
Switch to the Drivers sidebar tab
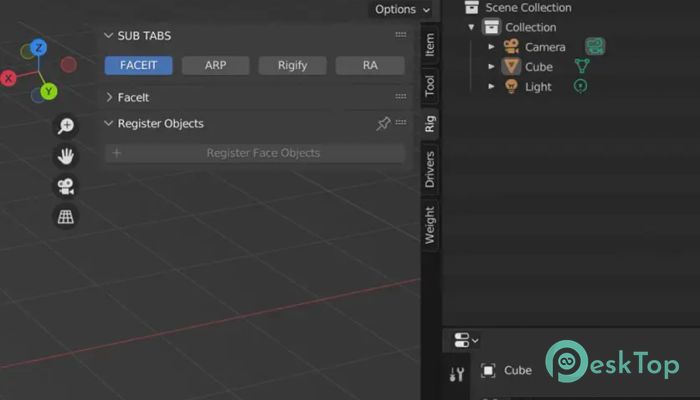point(430,169)
